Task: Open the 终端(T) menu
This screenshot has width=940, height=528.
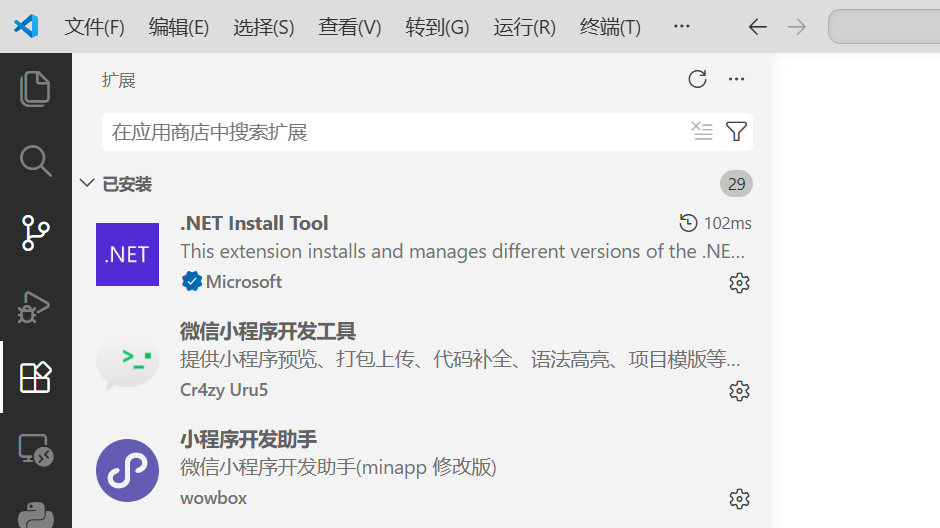Action: [x=610, y=27]
